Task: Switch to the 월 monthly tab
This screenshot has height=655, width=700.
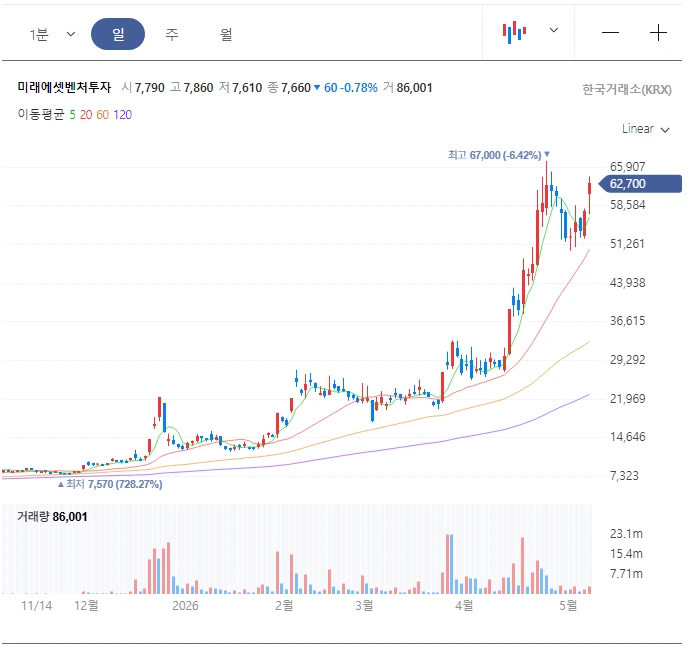Action: tap(226, 34)
